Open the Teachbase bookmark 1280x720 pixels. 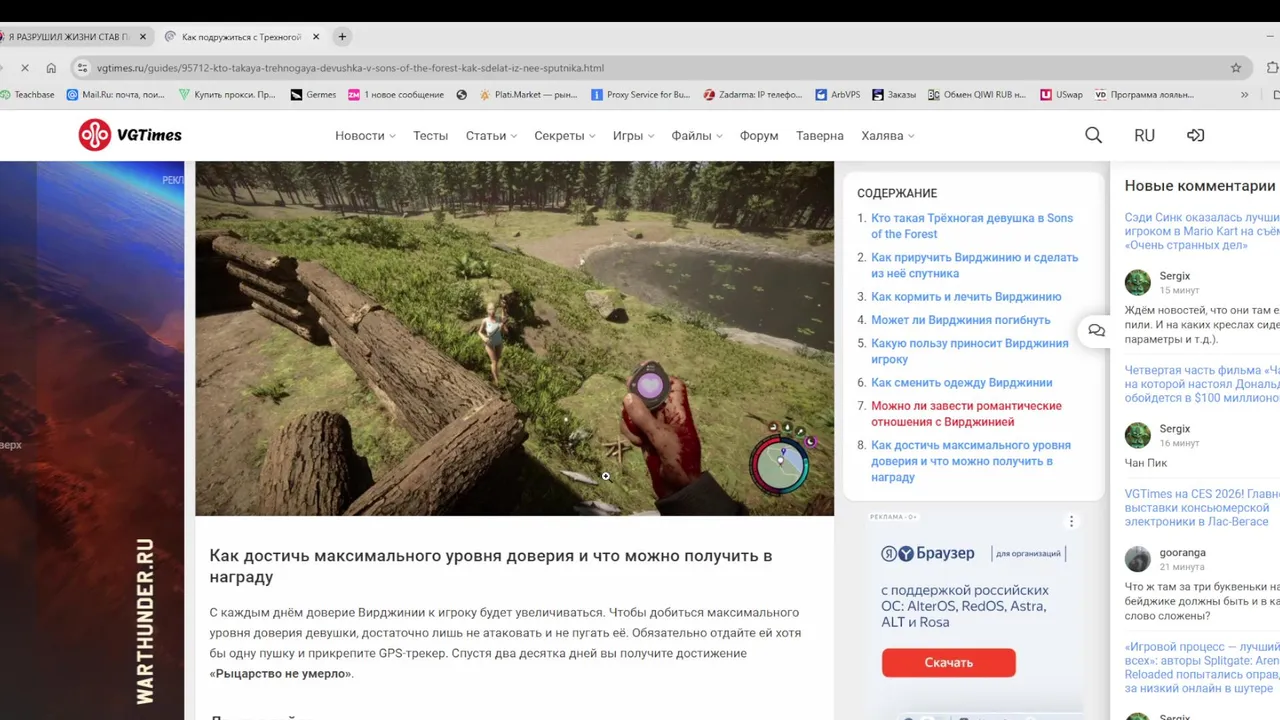click(27, 95)
